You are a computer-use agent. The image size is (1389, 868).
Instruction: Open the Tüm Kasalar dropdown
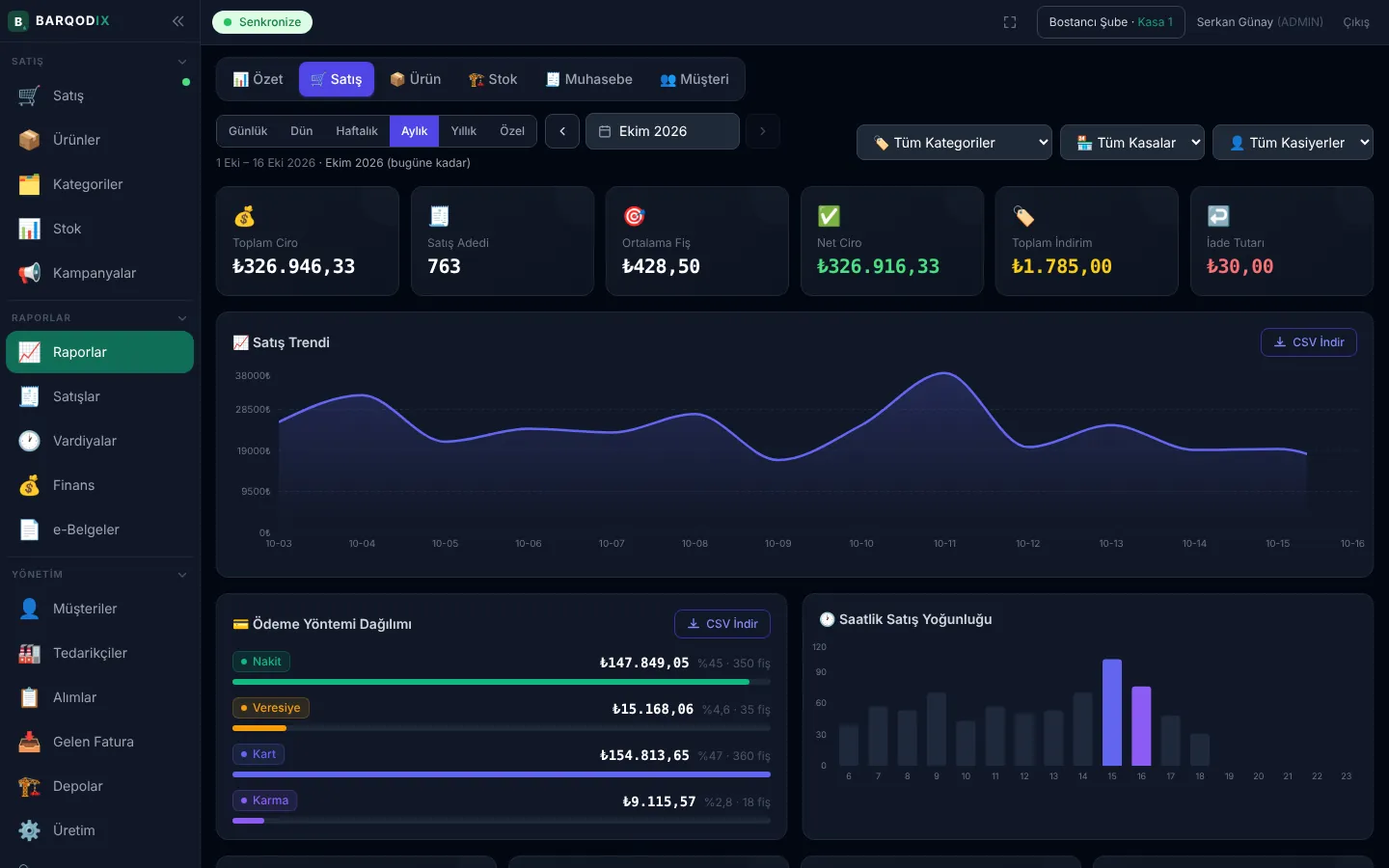click(x=1132, y=143)
